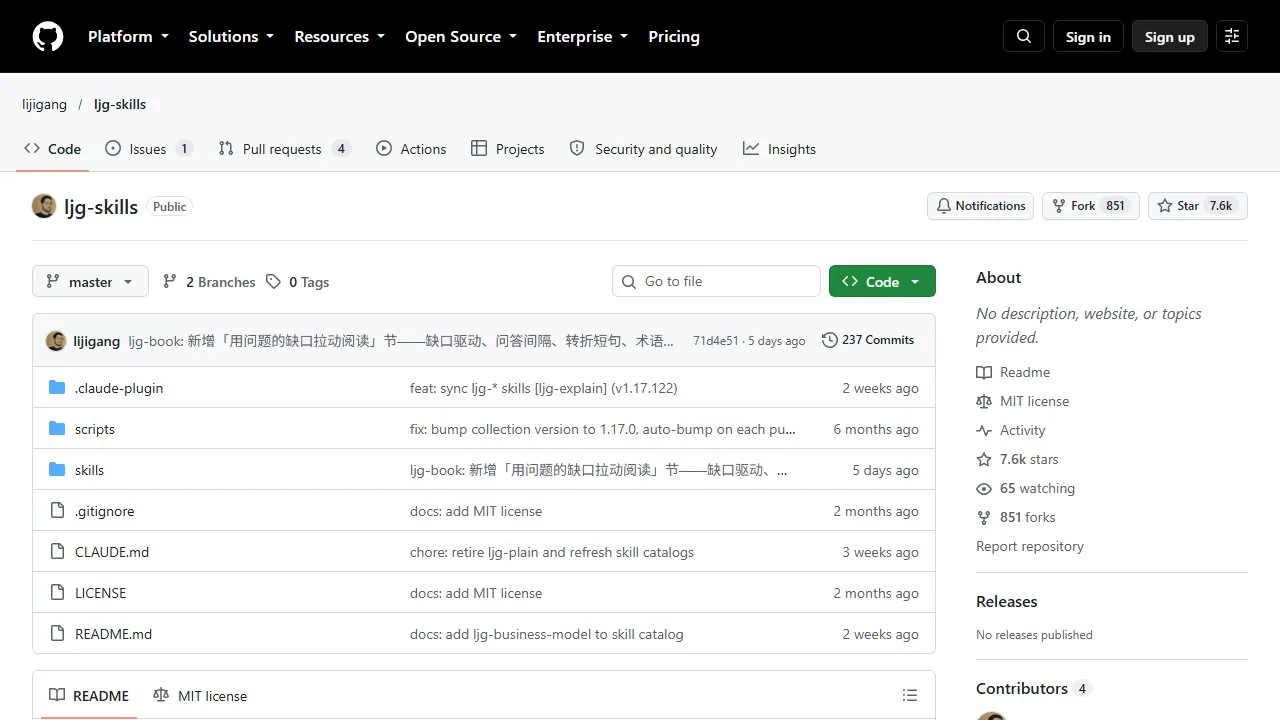Open the 237 Commits link

pos(868,340)
